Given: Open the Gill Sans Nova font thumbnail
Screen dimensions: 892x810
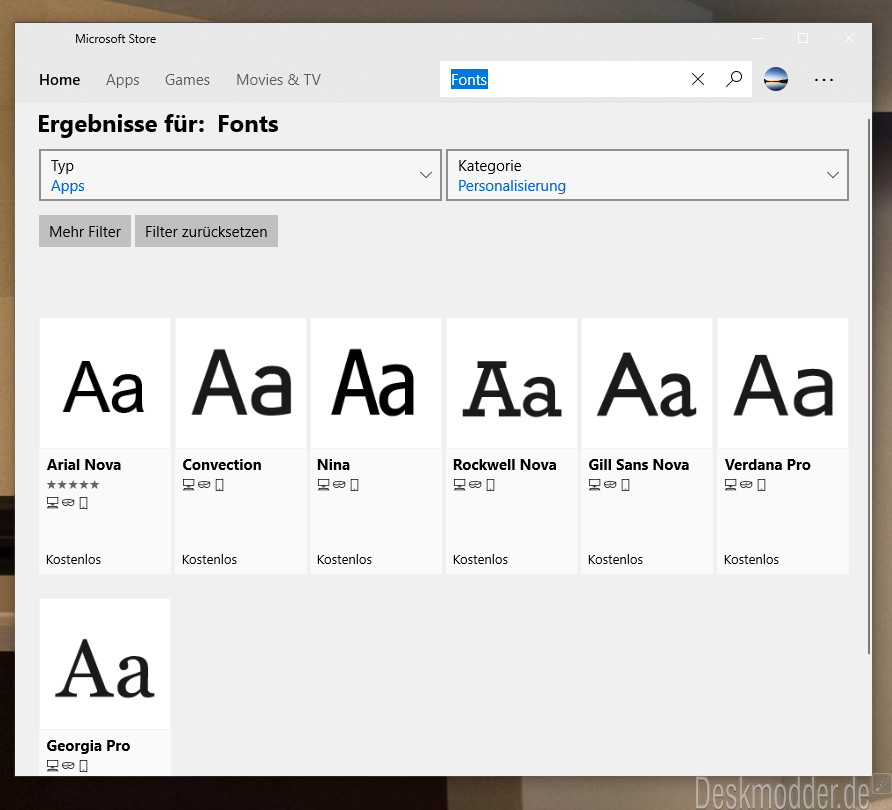Looking at the screenshot, I should point(647,383).
